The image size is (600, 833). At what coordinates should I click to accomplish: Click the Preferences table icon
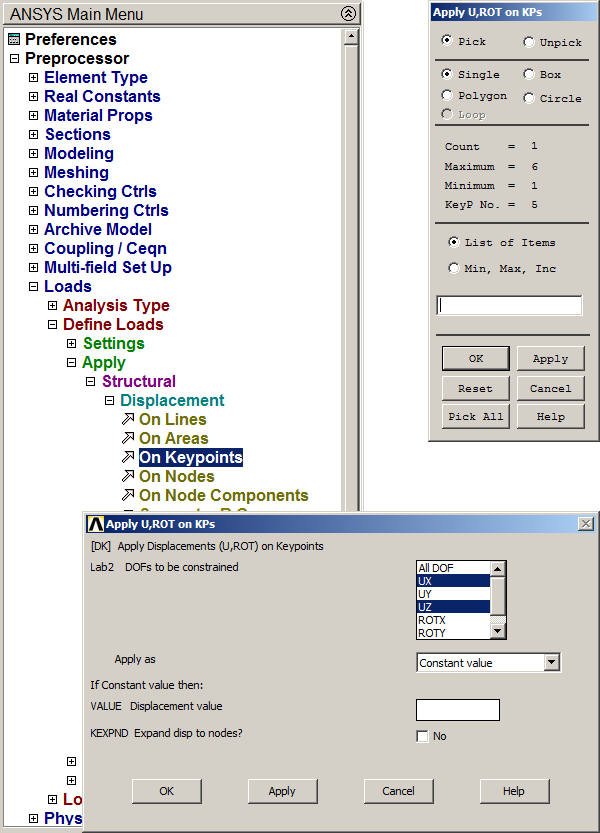14,39
